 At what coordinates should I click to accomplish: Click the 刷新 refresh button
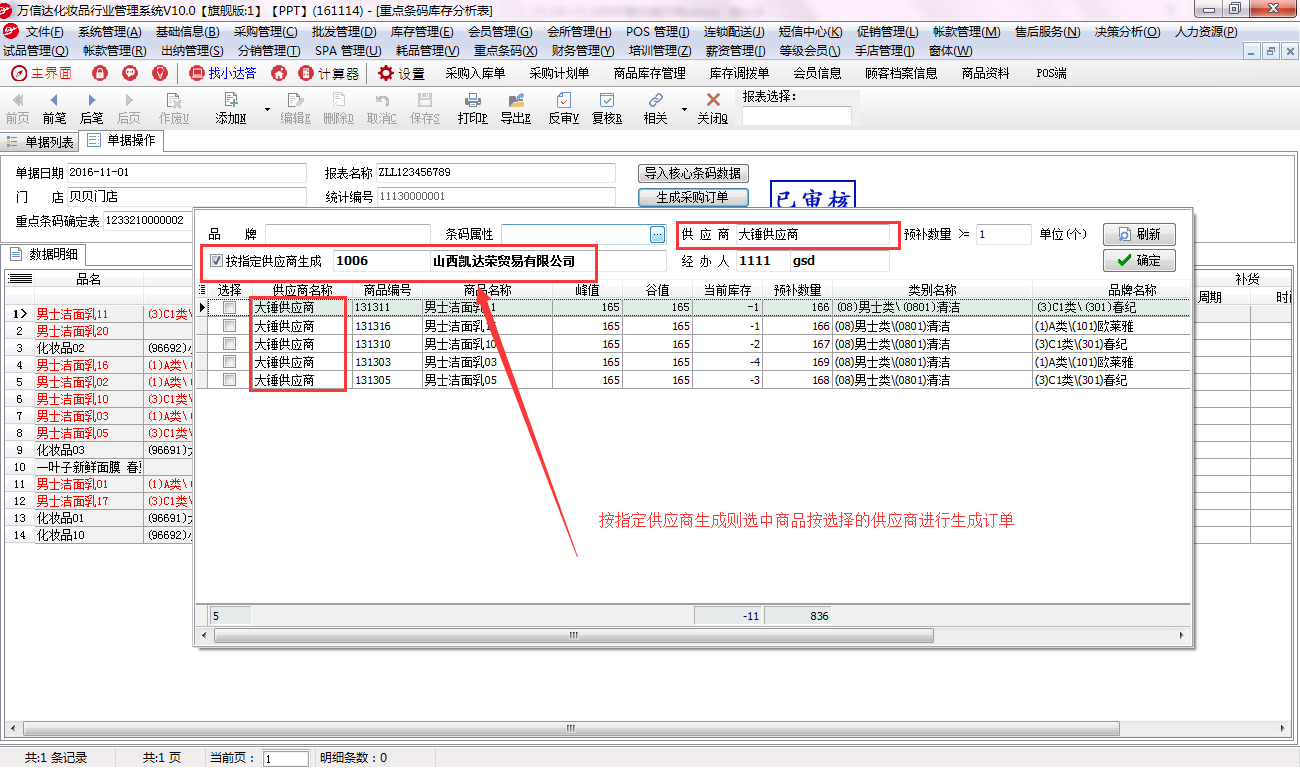(1139, 234)
